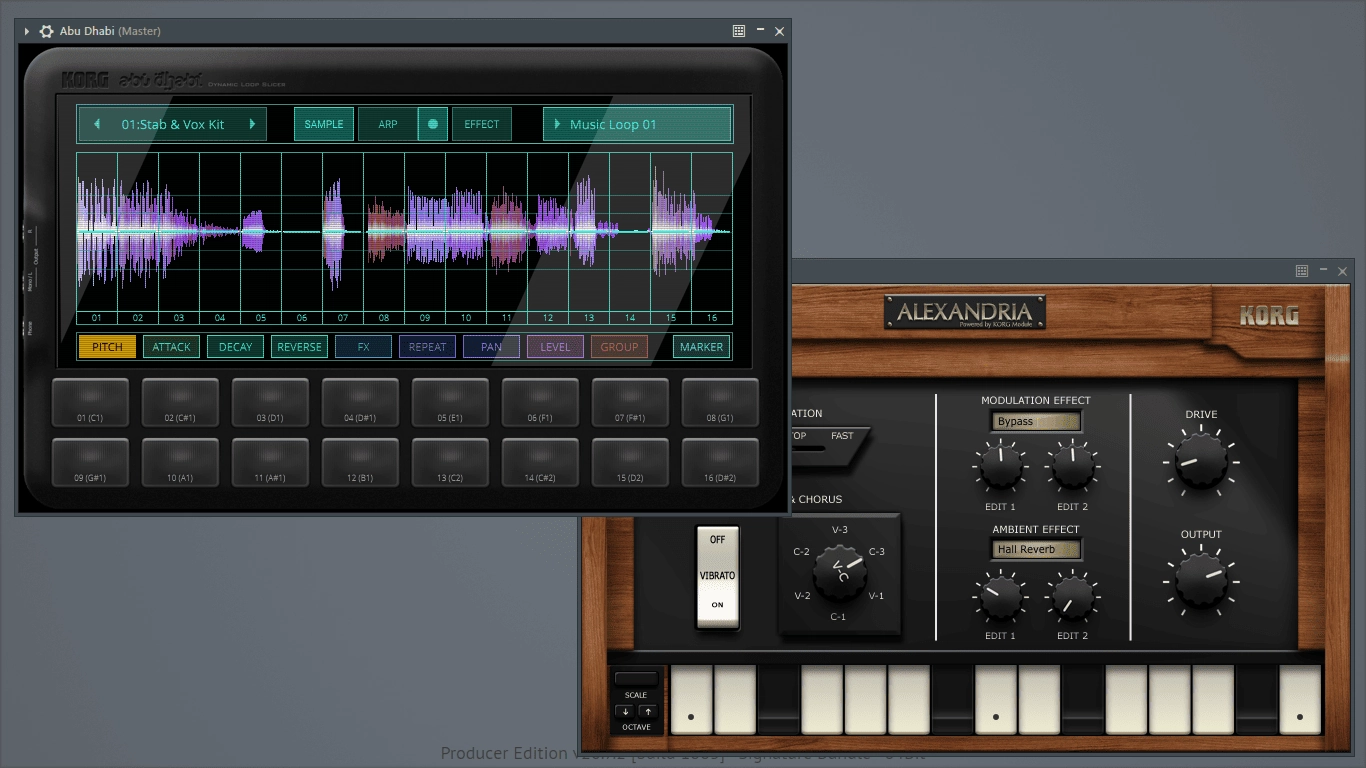Toggle the VIBRATO off/on rocker switch
The image size is (1366, 768).
(718, 577)
